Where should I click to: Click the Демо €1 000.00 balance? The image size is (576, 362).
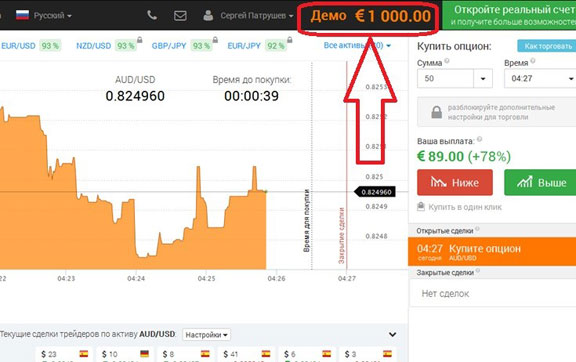pos(370,16)
